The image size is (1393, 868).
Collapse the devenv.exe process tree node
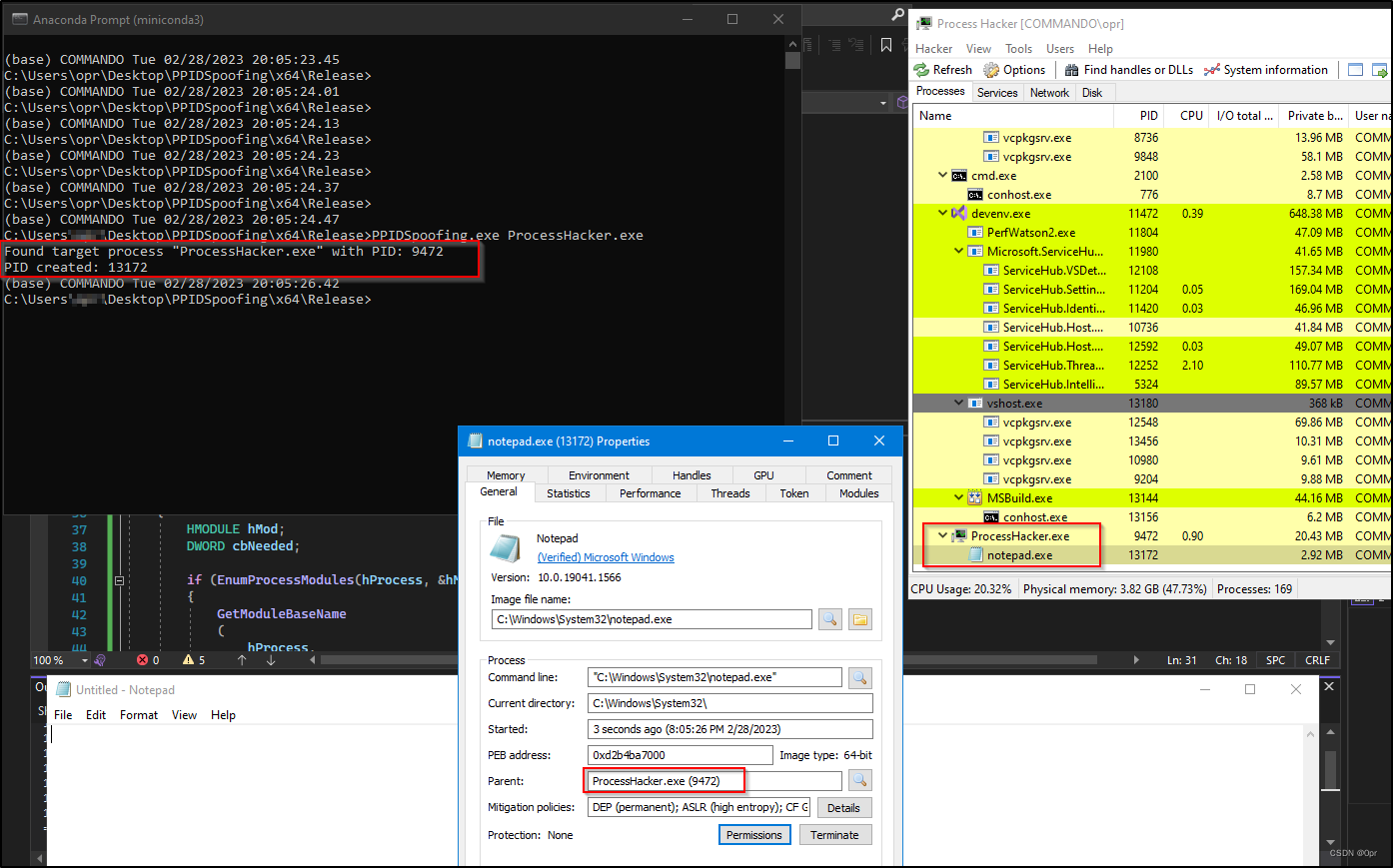coord(942,214)
